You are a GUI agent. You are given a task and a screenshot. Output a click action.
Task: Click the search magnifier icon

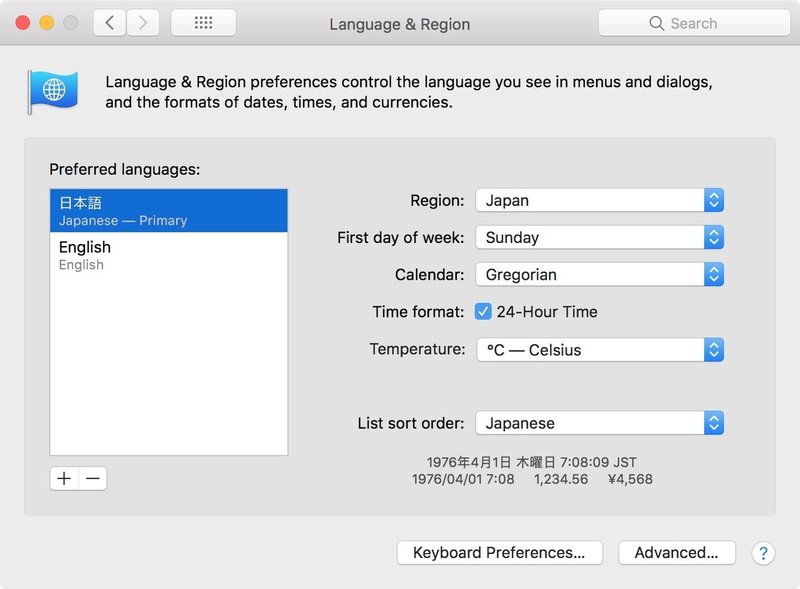tap(657, 23)
